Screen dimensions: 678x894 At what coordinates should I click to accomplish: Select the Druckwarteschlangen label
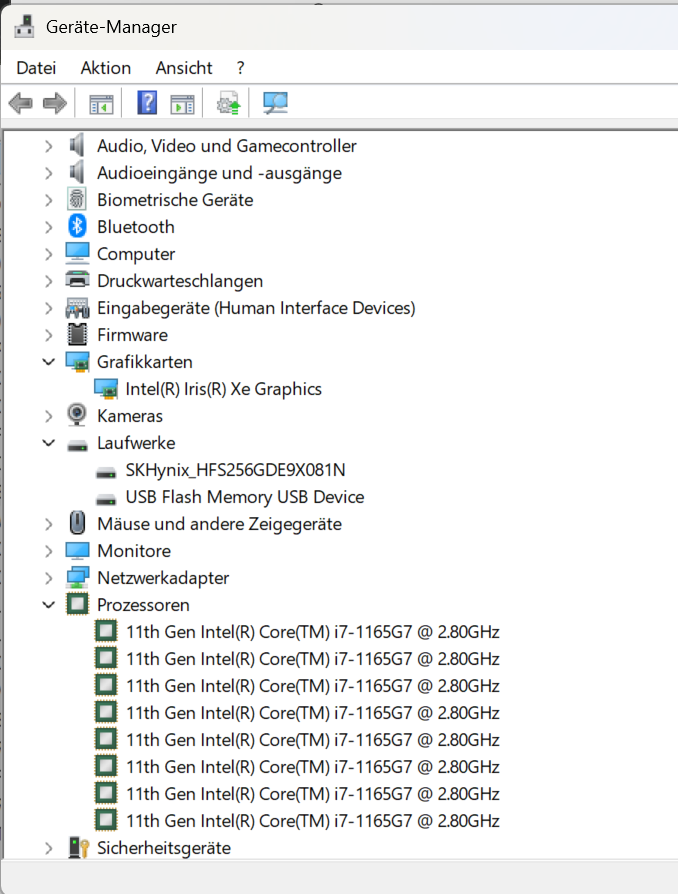tap(180, 281)
